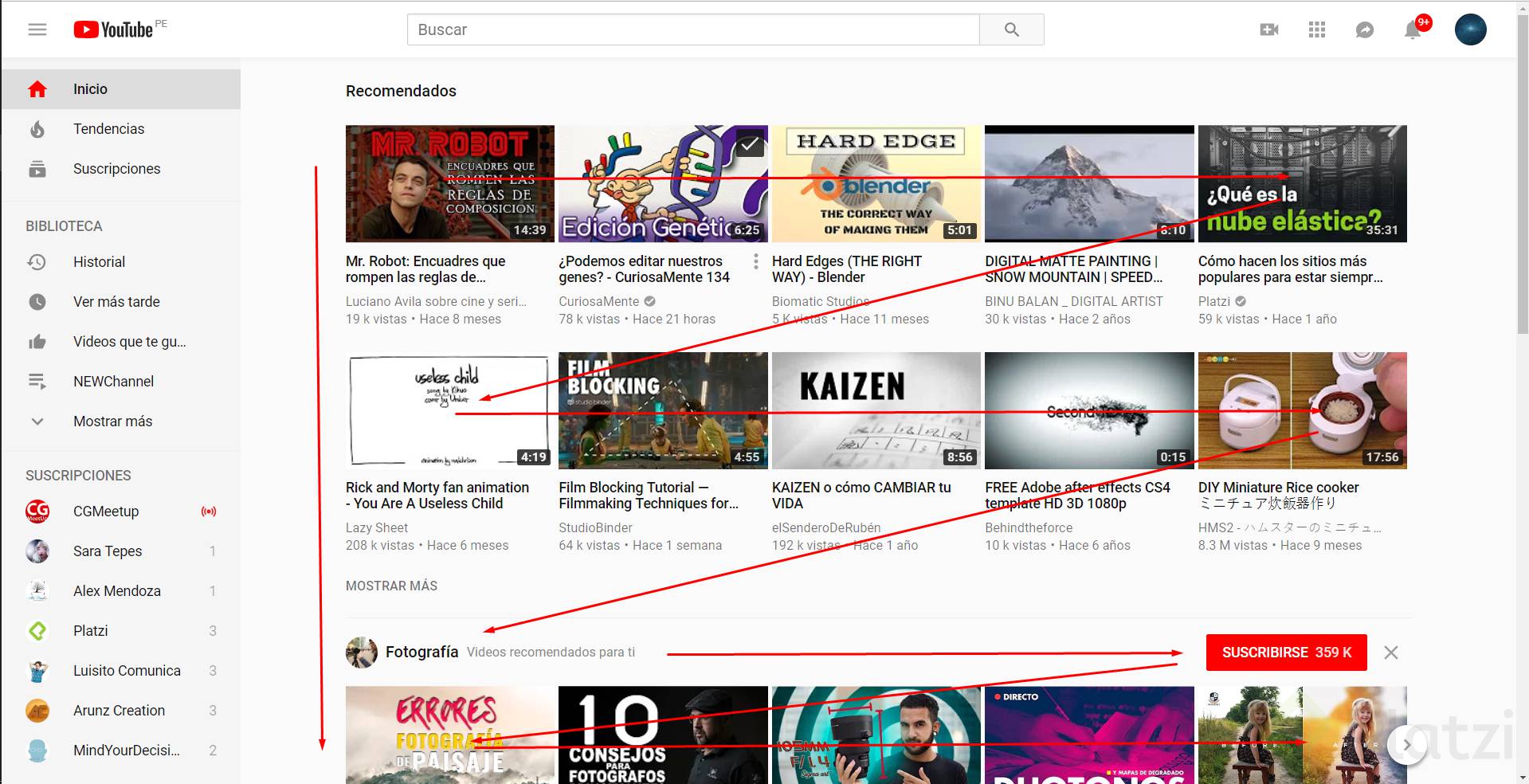Open the nube elástica Platzi thumbnail
The width and height of the screenshot is (1529, 784).
click(x=1303, y=183)
